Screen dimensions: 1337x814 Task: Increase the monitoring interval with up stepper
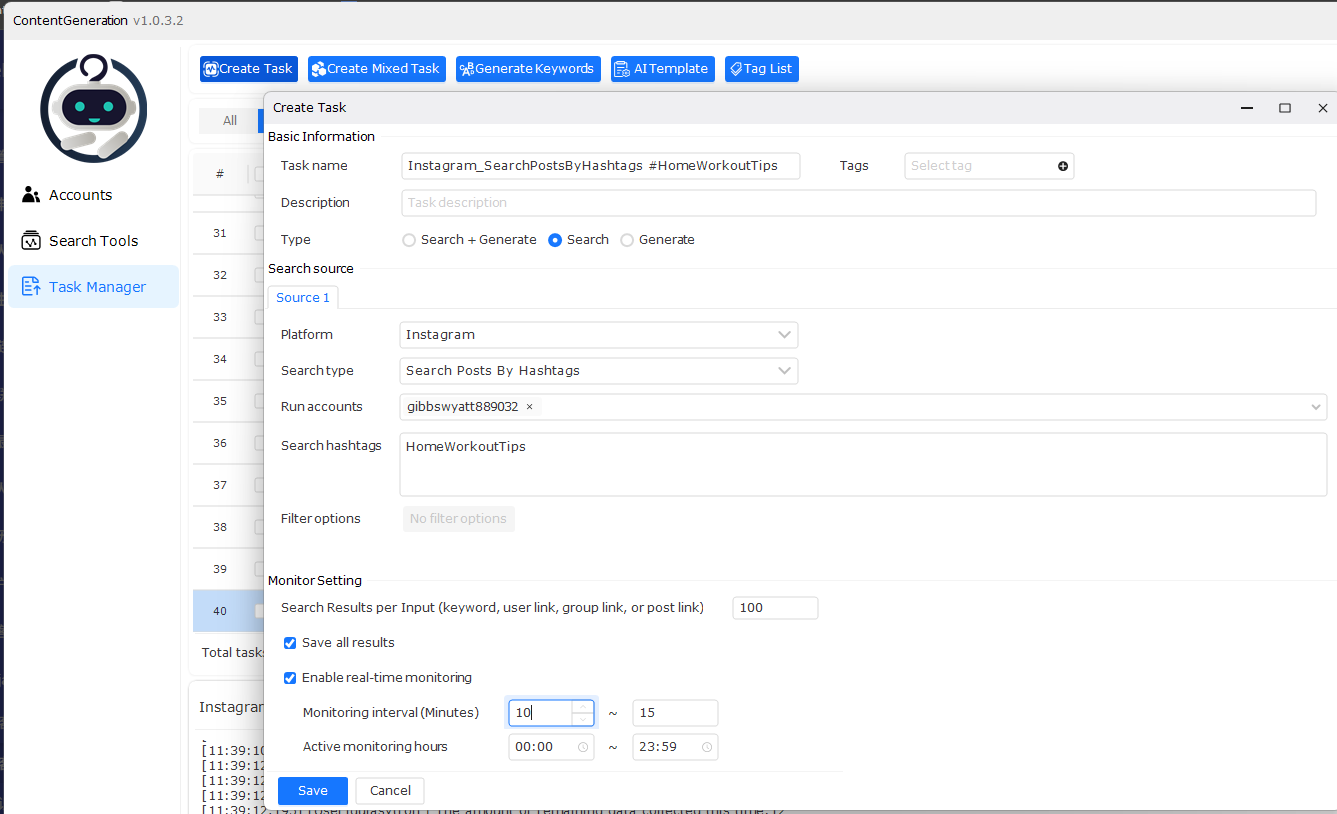[x=583, y=707]
